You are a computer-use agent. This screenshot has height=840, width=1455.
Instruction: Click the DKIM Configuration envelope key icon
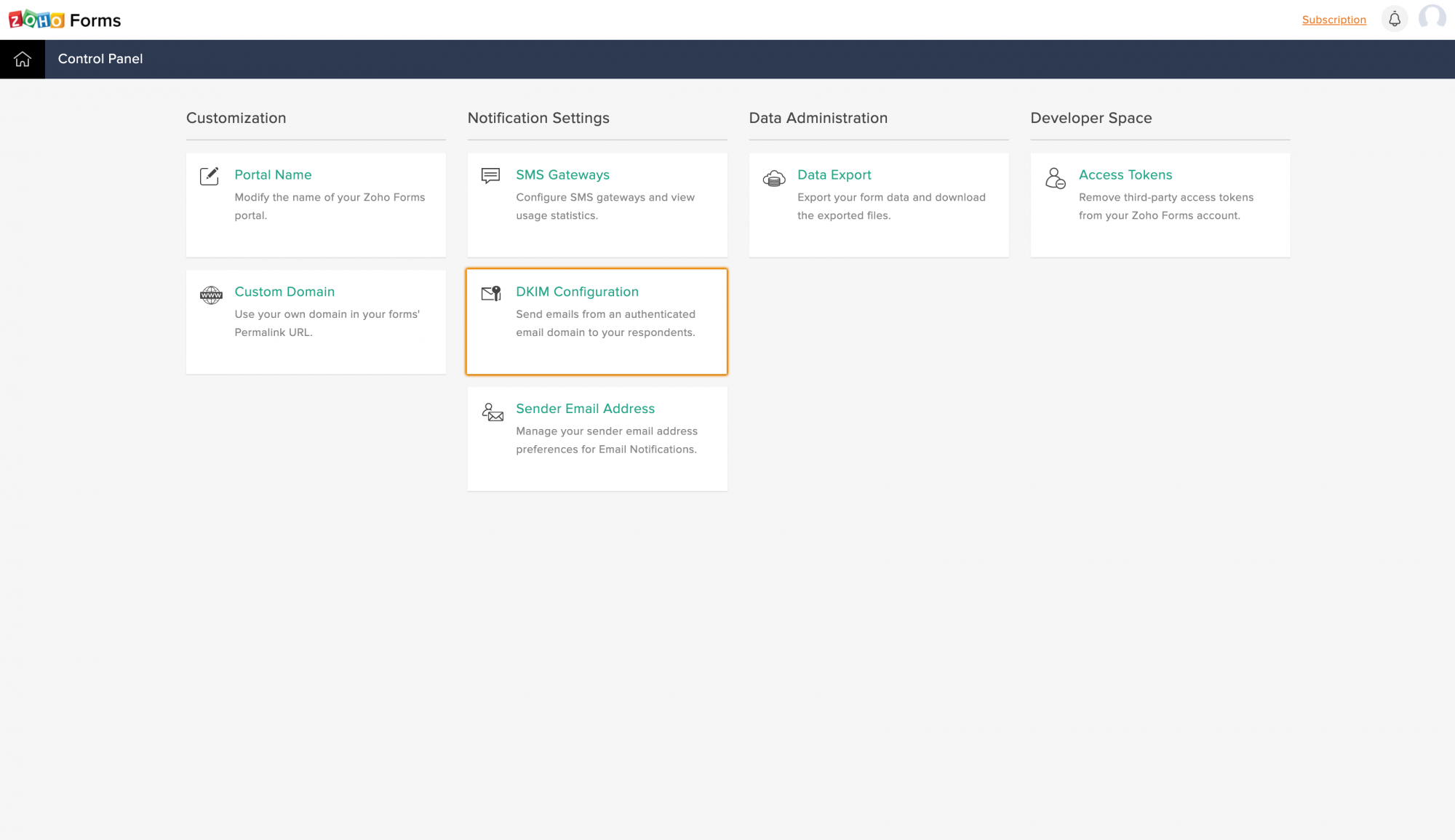click(492, 293)
